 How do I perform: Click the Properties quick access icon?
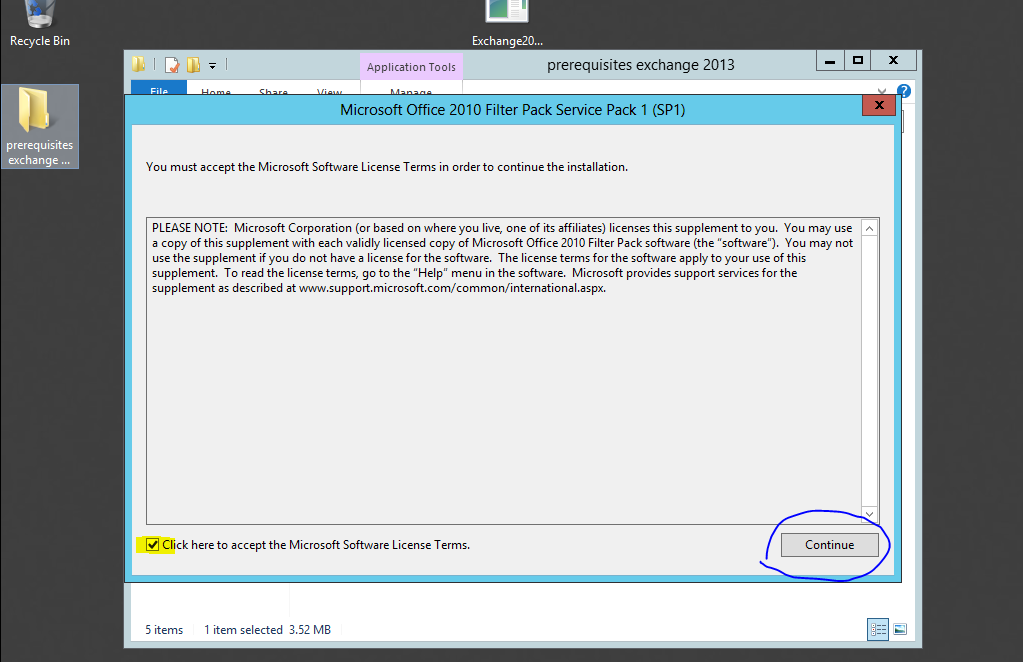172,65
